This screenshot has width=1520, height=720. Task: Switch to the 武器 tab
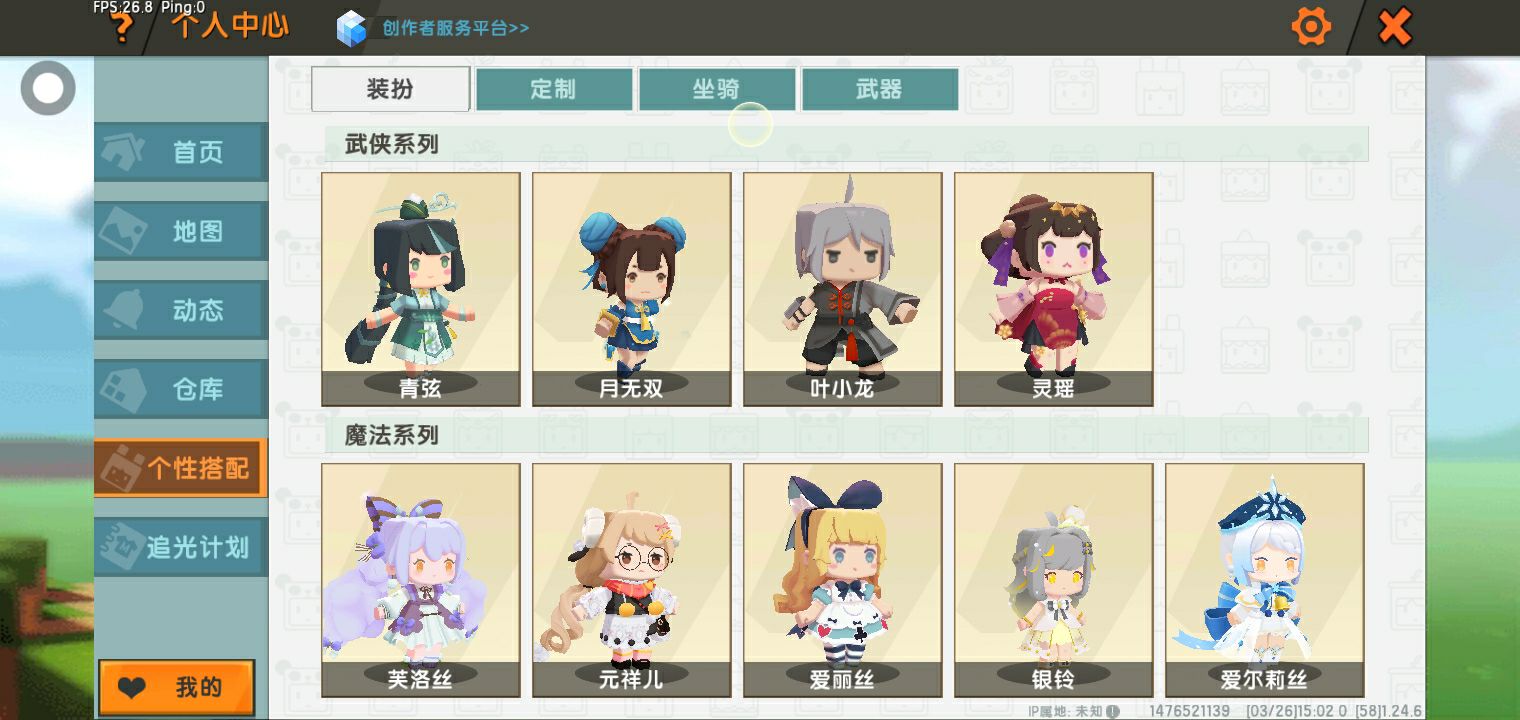tap(880, 89)
